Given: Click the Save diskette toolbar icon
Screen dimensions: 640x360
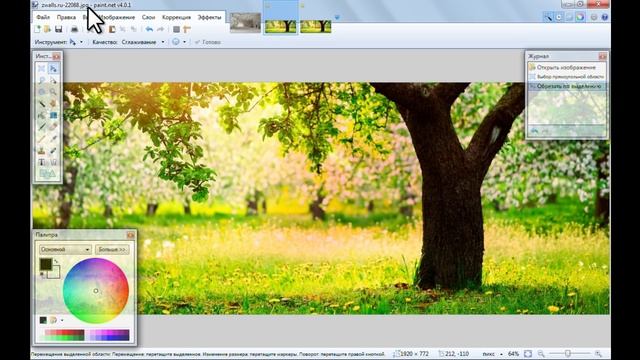Looking at the screenshot, I should [58, 29].
